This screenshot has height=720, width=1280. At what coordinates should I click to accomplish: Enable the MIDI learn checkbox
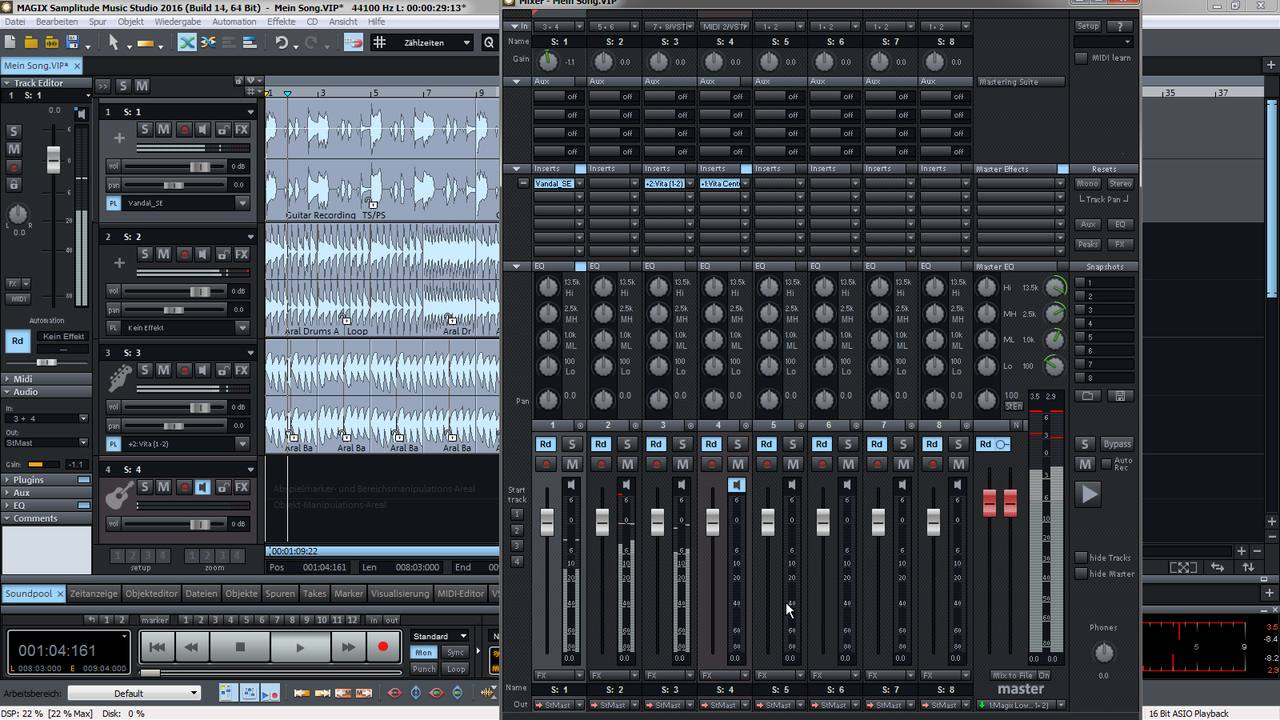click(x=1081, y=58)
